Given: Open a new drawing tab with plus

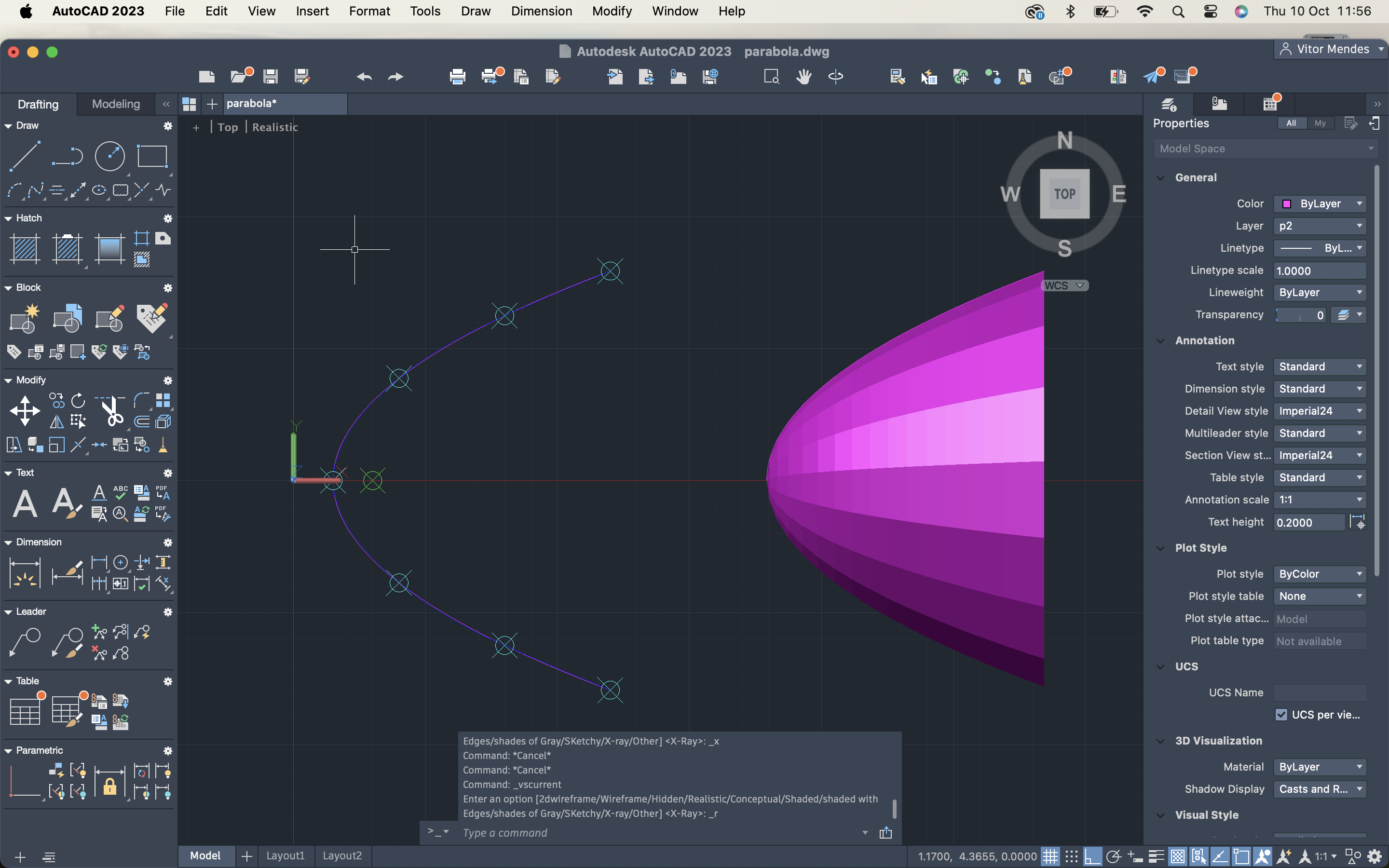Looking at the screenshot, I should coord(212,104).
